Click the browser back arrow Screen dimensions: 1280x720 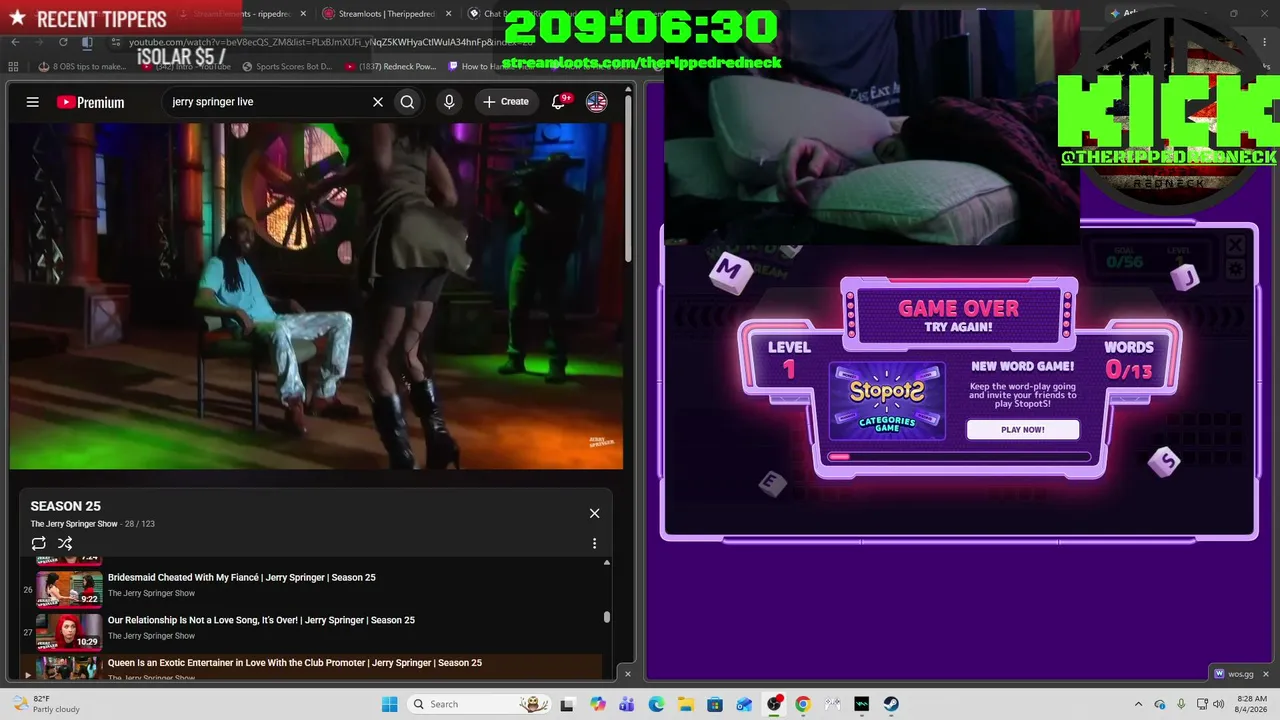coord(15,42)
